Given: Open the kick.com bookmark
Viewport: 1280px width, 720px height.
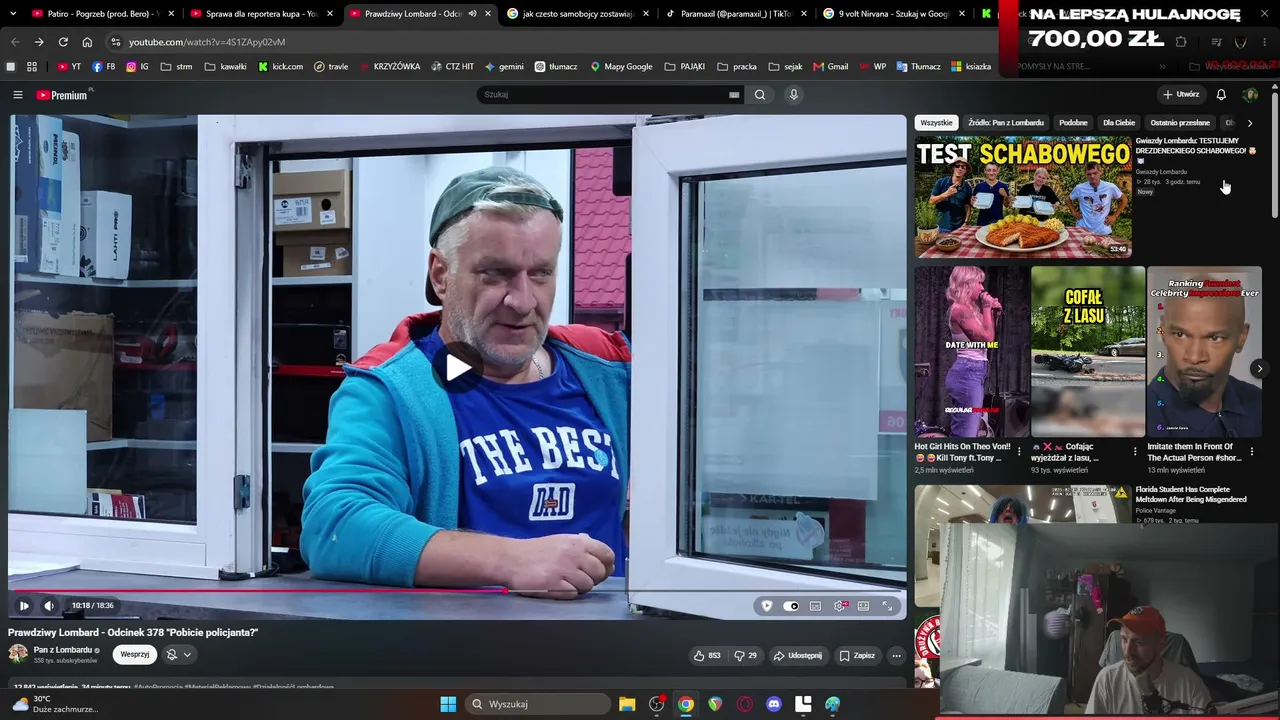Looking at the screenshot, I should [x=280, y=67].
